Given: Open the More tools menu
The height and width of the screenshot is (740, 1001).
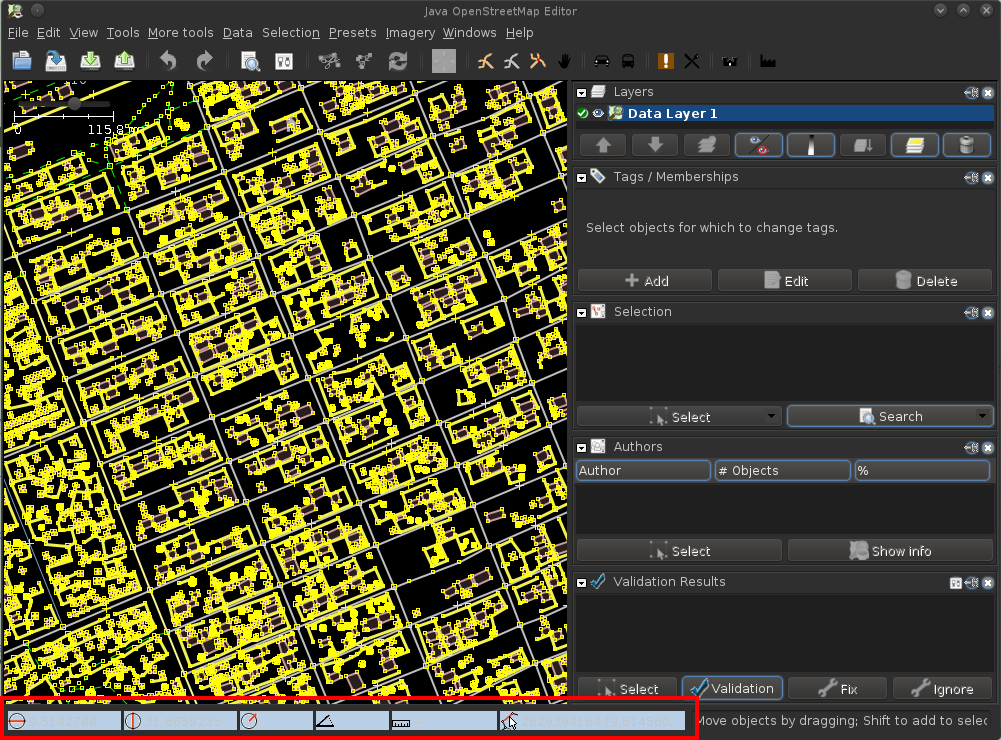Looking at the screenshot, I should pos(181,33).
